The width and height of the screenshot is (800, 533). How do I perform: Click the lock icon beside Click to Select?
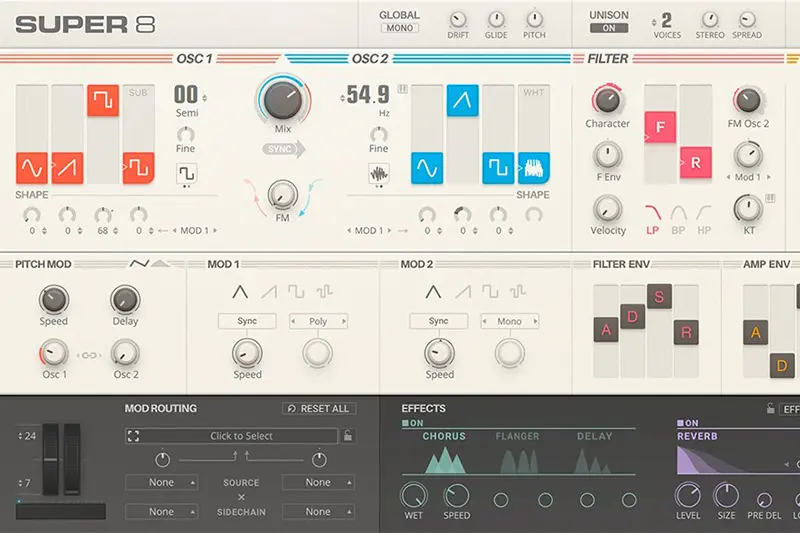pos(348,436)
